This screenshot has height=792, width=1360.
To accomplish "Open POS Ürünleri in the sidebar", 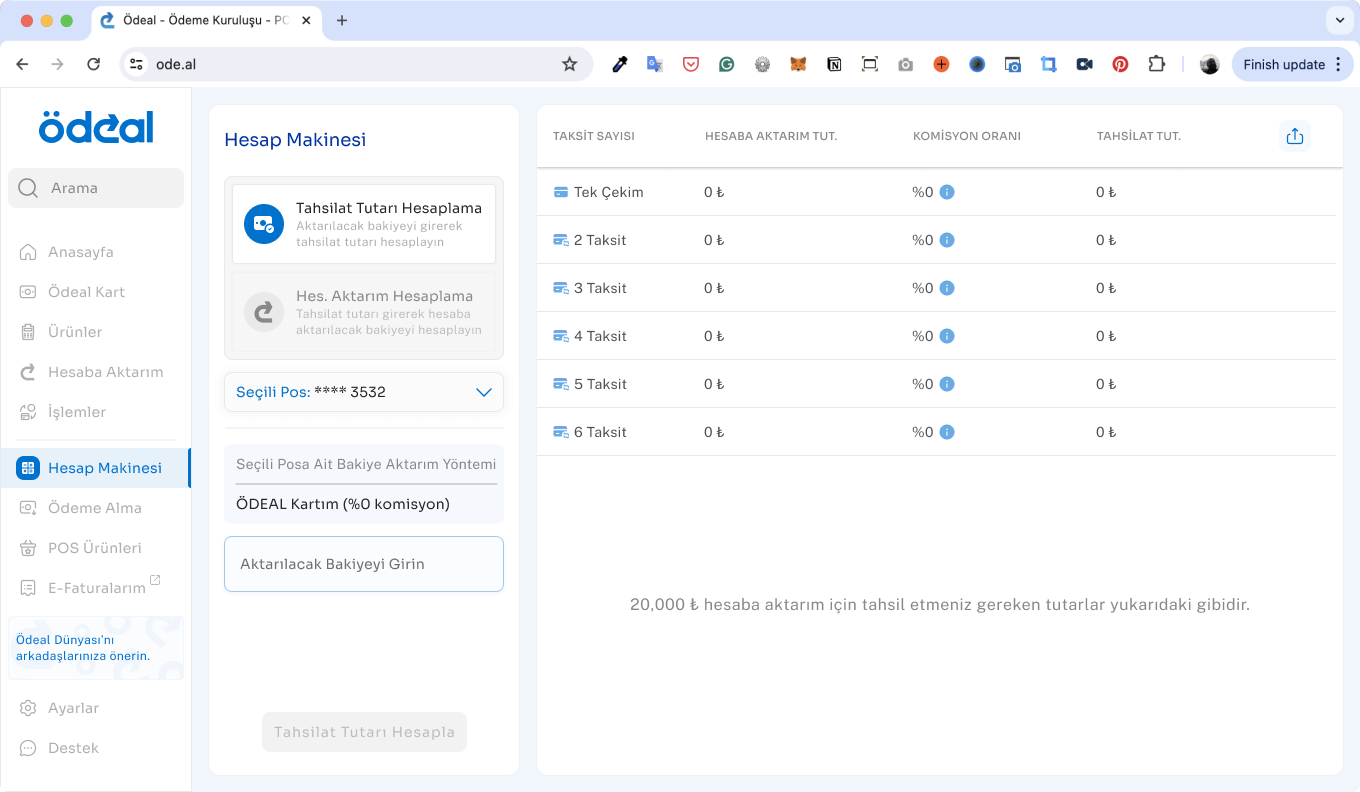I will click(96, 548).
